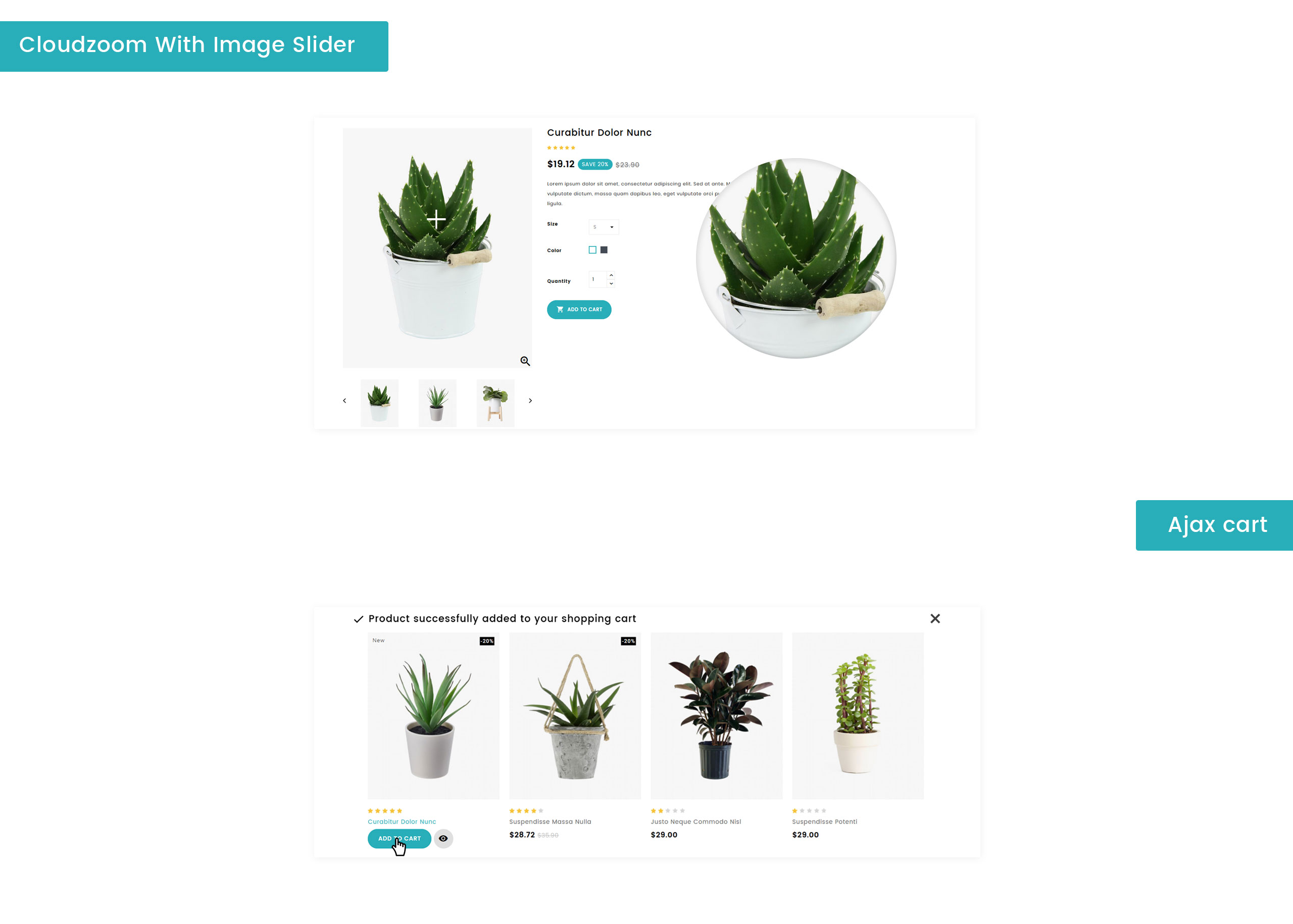Show previous thumbnails with left arrow

[344, 401]
